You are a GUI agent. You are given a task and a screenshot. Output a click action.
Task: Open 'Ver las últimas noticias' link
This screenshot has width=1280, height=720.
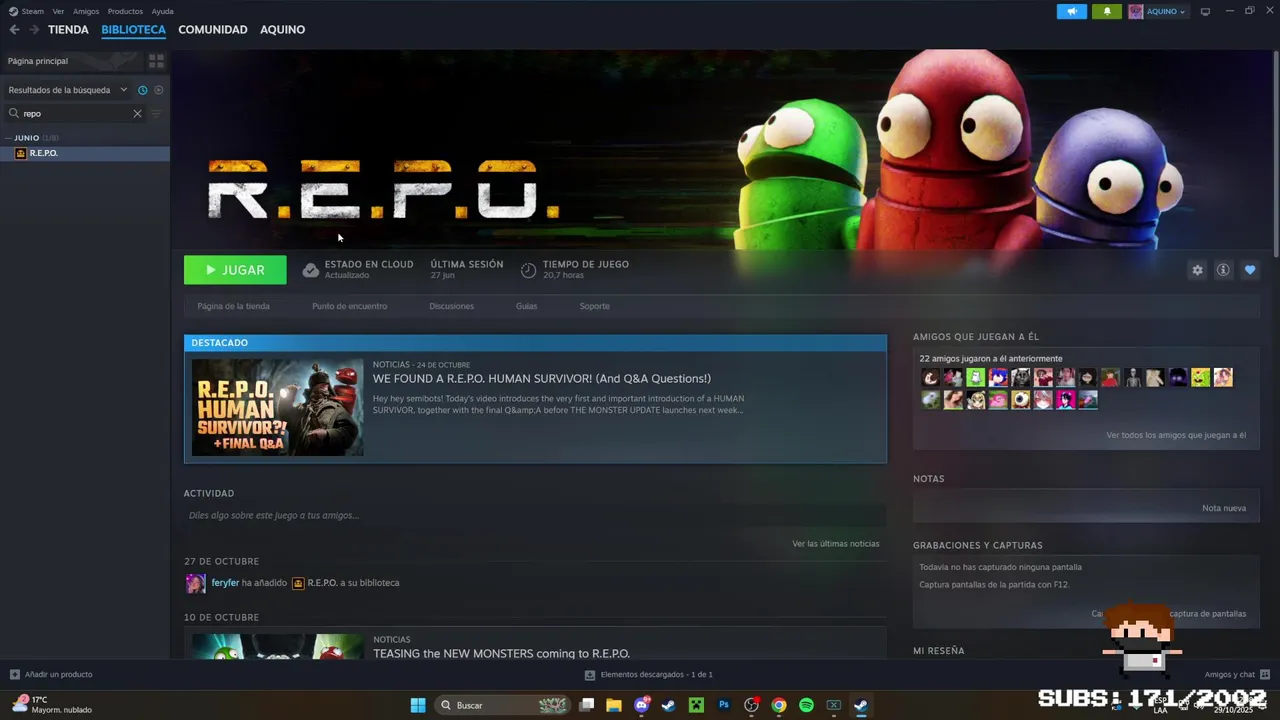[836, 544]
